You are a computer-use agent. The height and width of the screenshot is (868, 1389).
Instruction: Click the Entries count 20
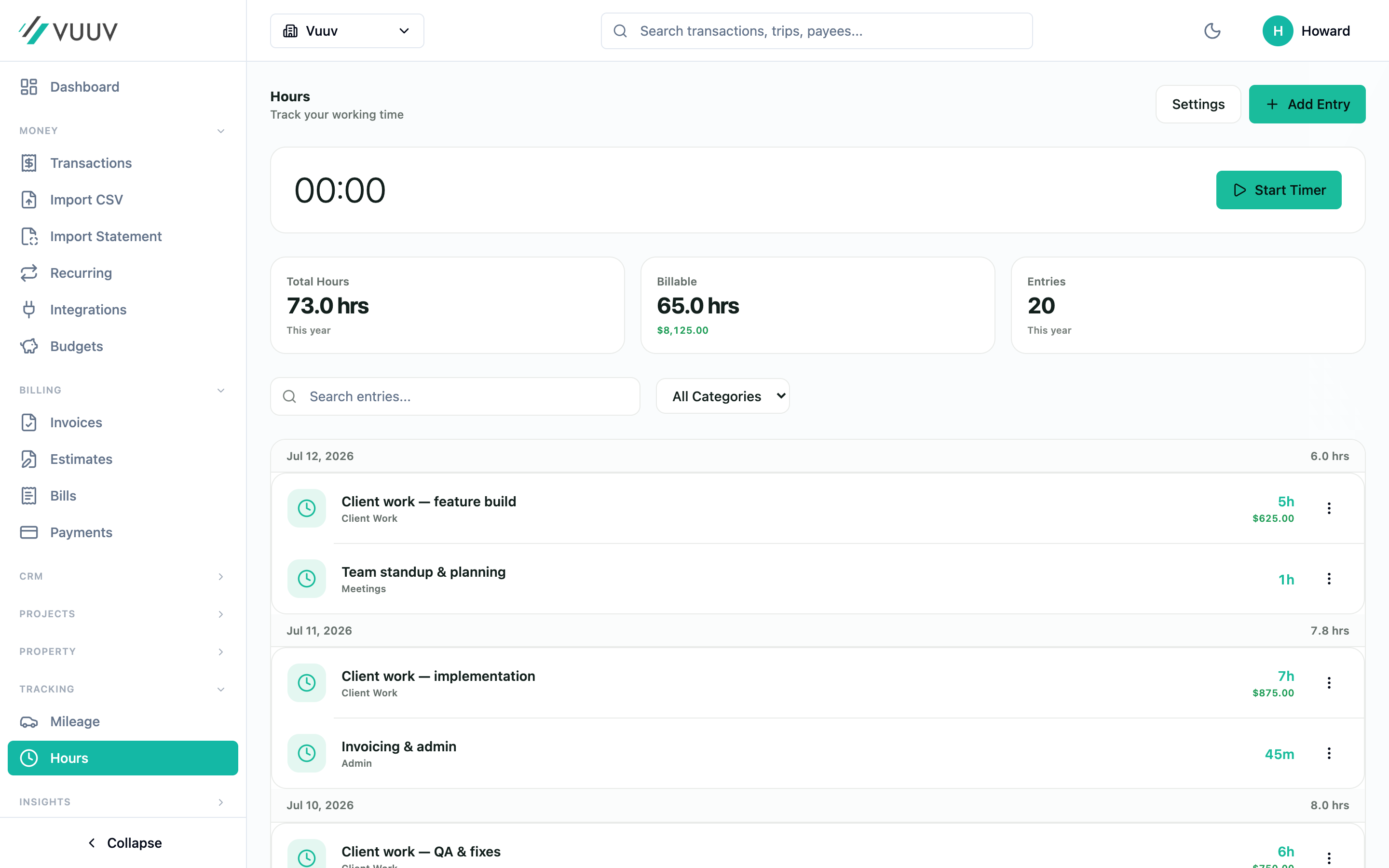click(1041, 306)
